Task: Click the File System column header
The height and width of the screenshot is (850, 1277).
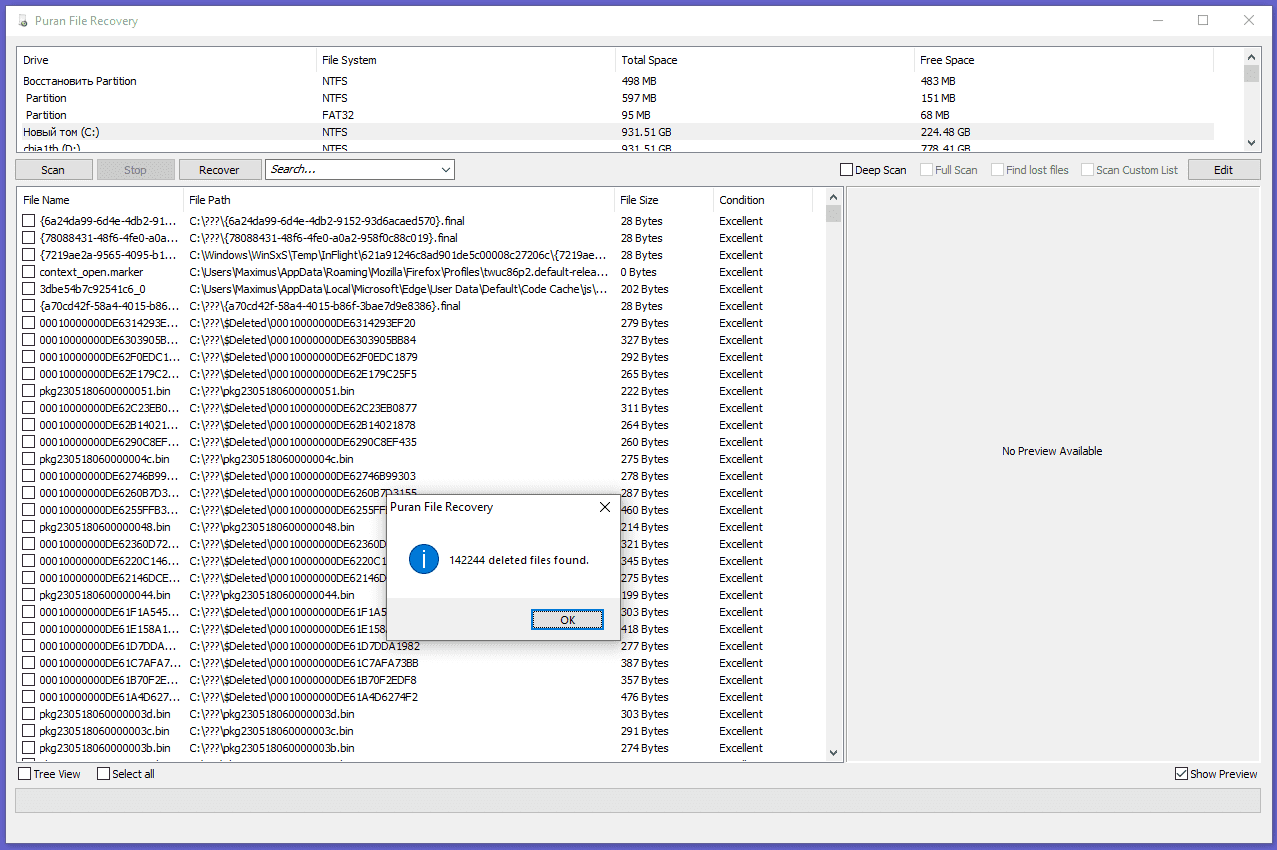Action: pyautogui.click(x=466, y=60)
